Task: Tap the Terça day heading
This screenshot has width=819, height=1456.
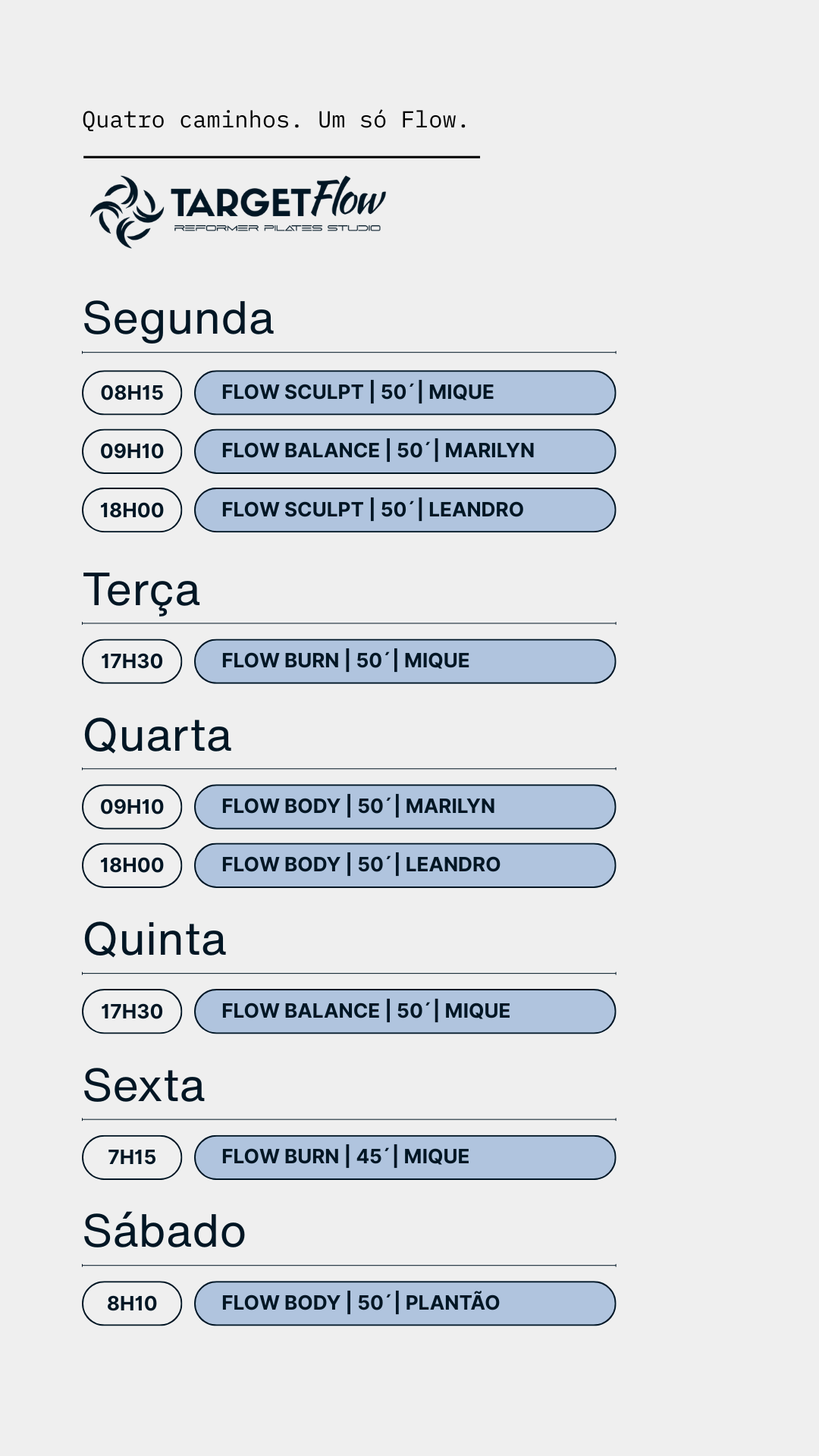Action: click(x=142, y=590)
